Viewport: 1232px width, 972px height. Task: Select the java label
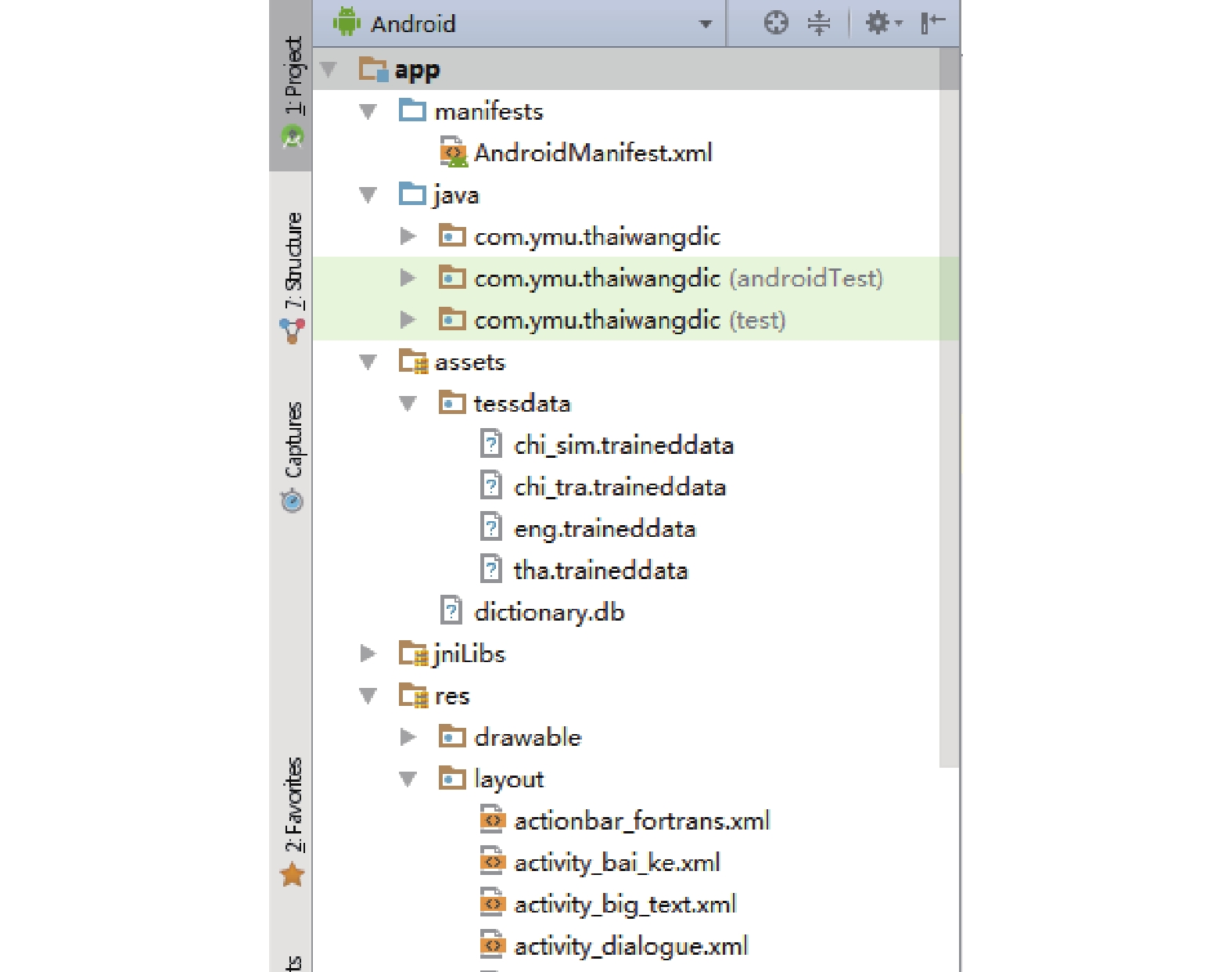coord(456,195)
